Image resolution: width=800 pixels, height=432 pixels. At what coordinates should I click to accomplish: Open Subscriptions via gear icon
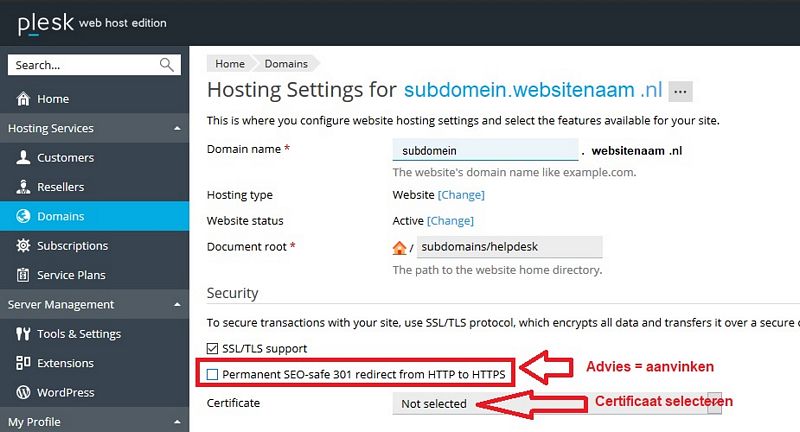point(23,245)
